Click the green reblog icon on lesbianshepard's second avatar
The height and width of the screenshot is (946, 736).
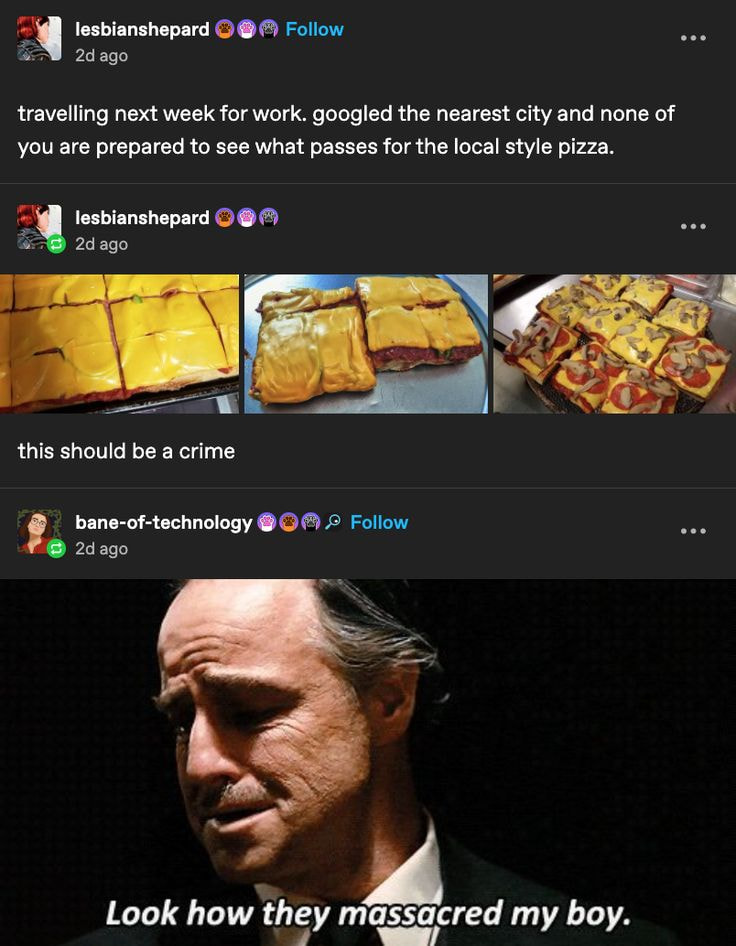coord(56,243)
